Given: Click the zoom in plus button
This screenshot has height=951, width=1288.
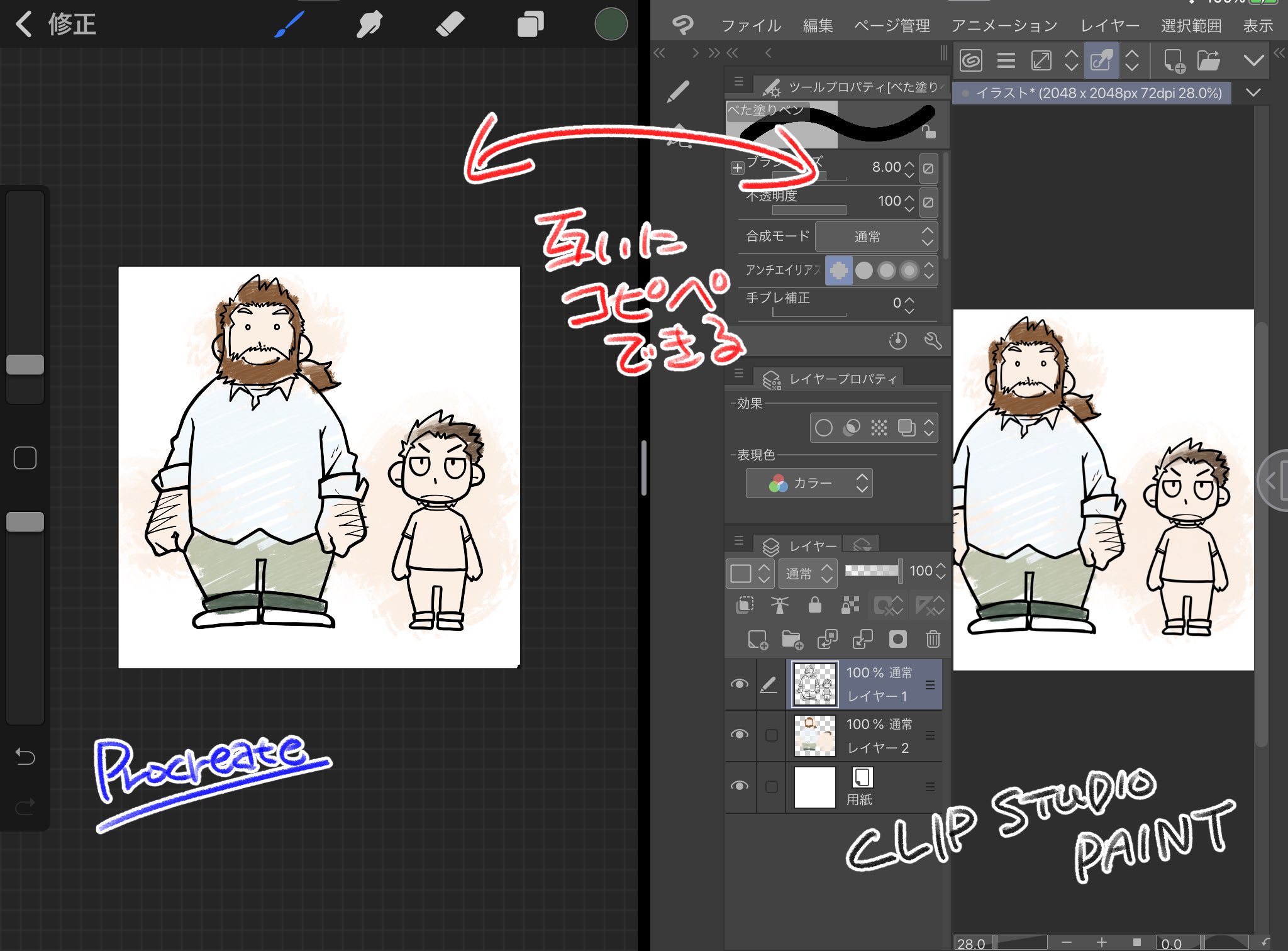Looking at the screenshot, I should pos(1101,942).
